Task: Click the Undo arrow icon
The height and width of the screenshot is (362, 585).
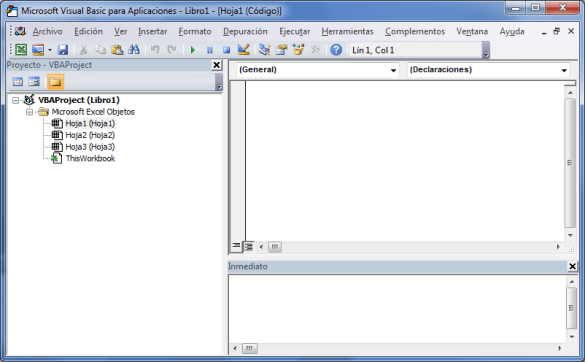Action: pyautogui.click(x=155, y=50)
